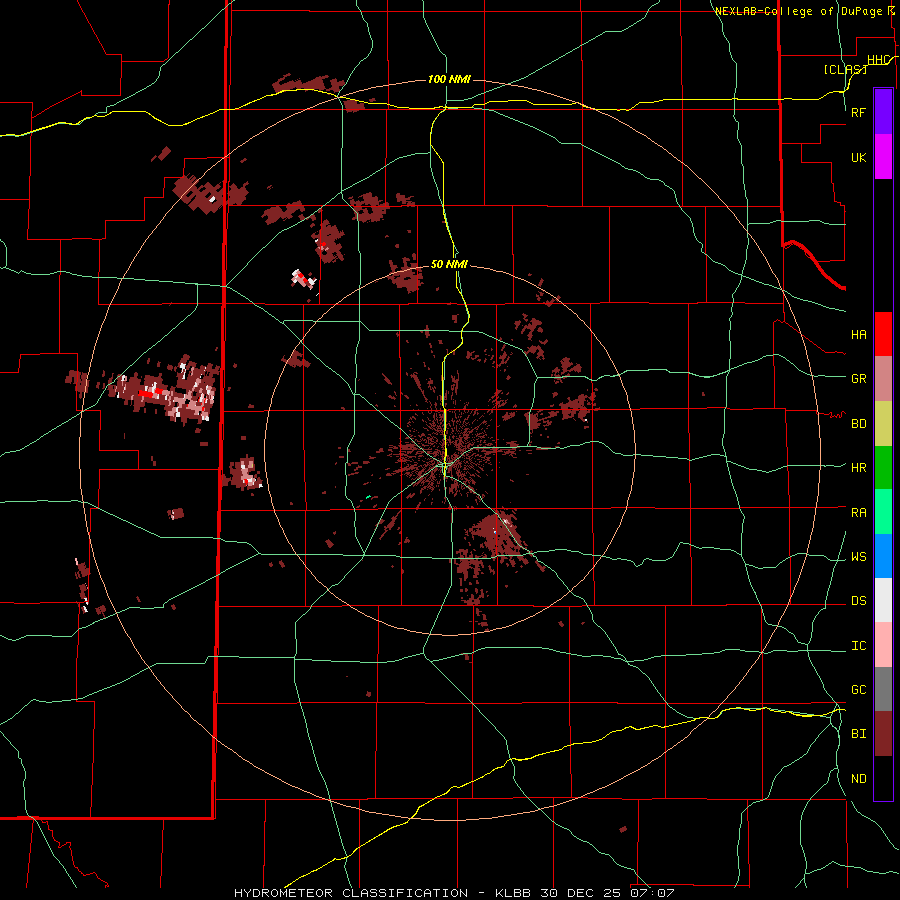The height and width of the screenshot is (900, 900).
Task: Click the HA legend label
Action: 858,334
